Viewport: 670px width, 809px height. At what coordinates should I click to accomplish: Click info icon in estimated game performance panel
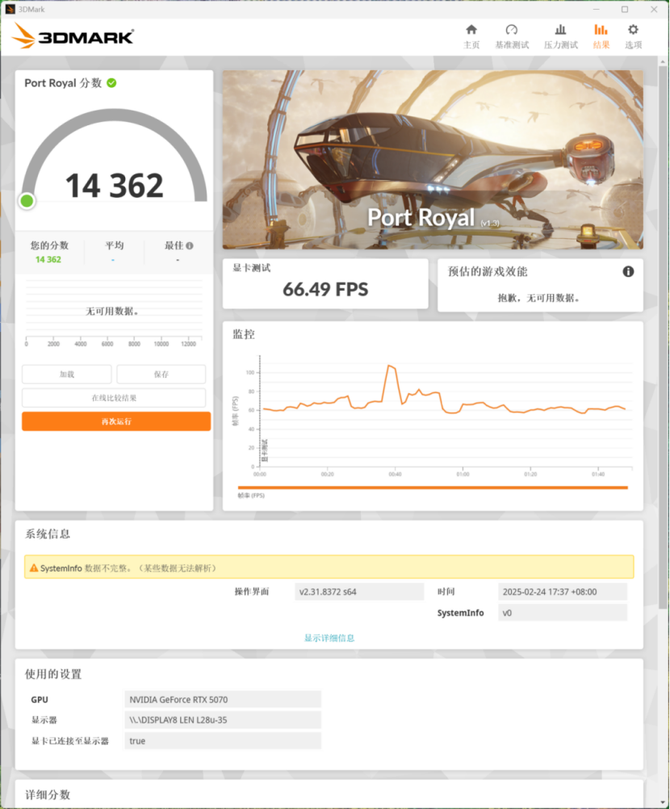[x=628, y=271]
